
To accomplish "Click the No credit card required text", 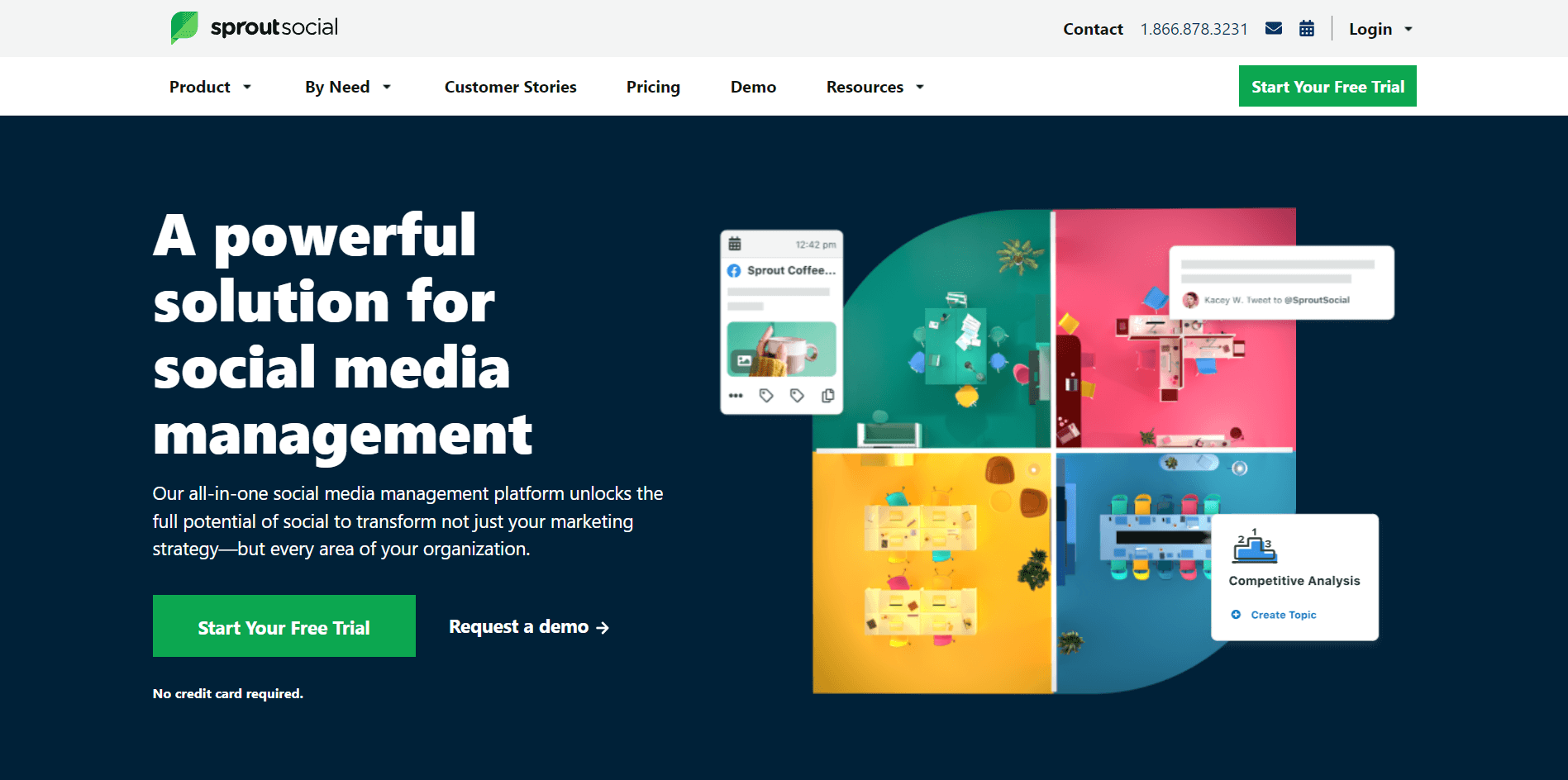I will (x=228, y=693).
